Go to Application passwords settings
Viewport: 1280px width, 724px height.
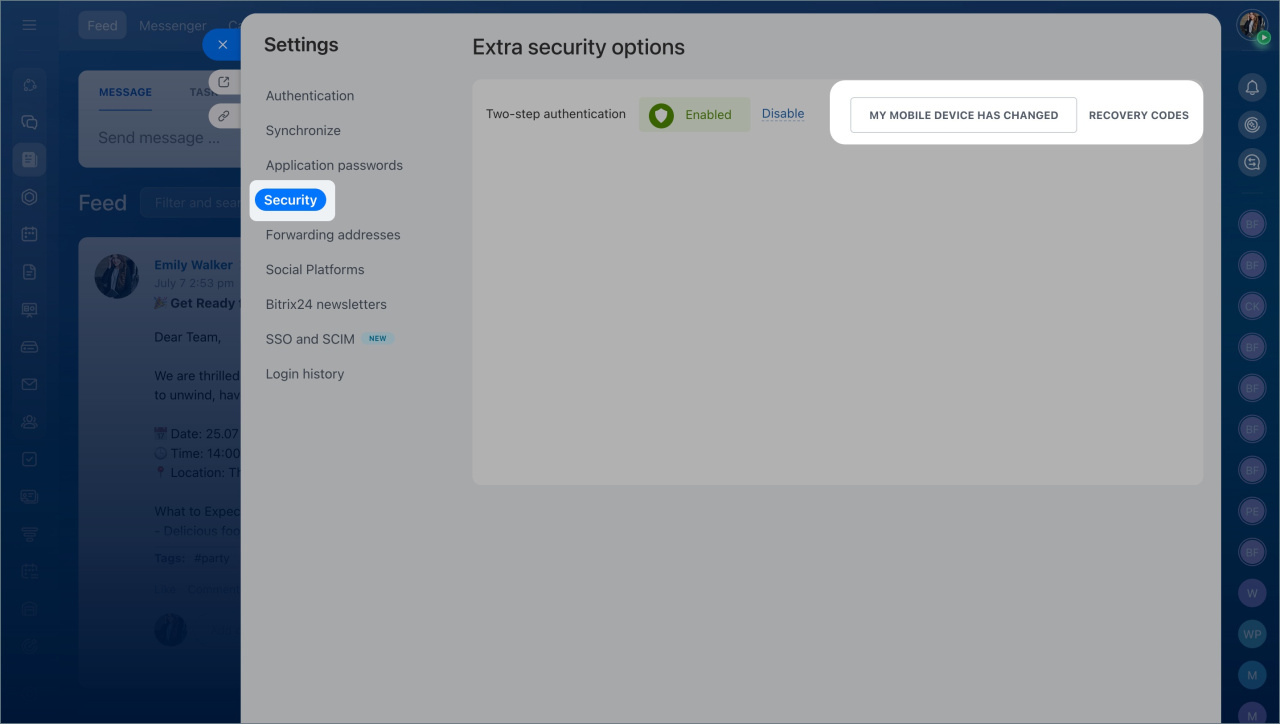[x=334, y=165]
